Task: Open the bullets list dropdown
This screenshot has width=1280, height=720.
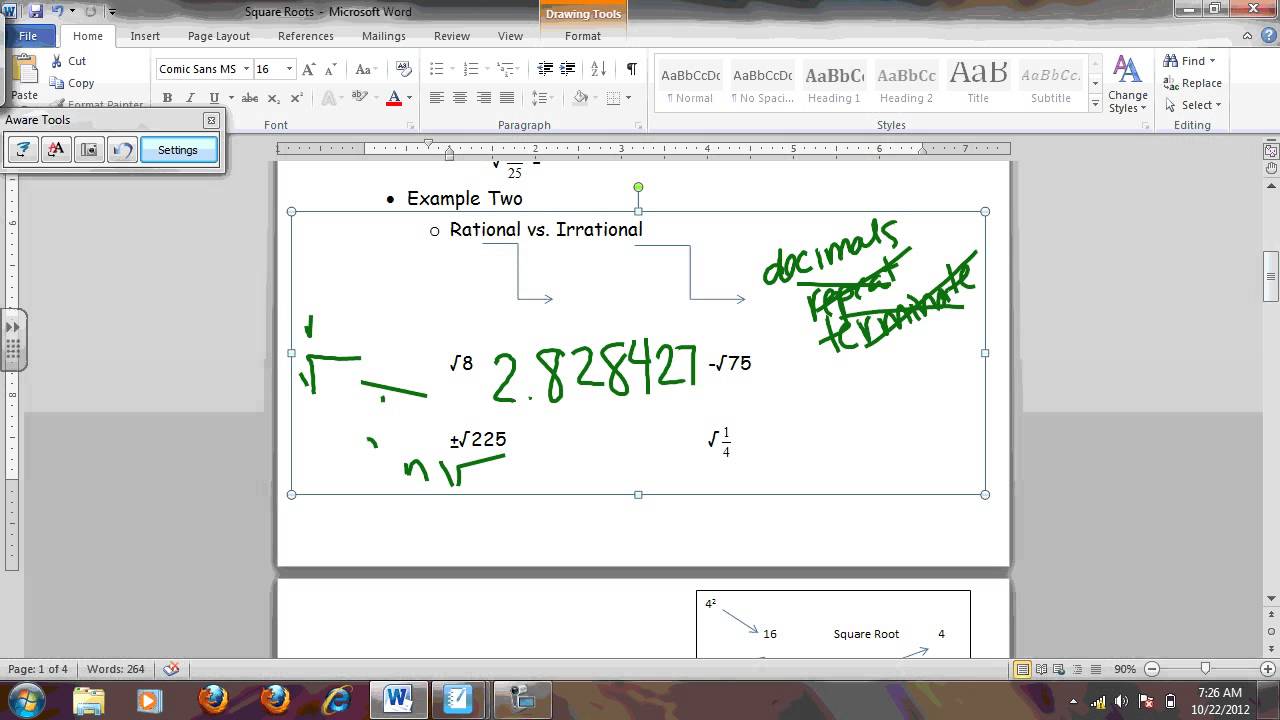Action: pyautogui.click(x=441, y=69)
